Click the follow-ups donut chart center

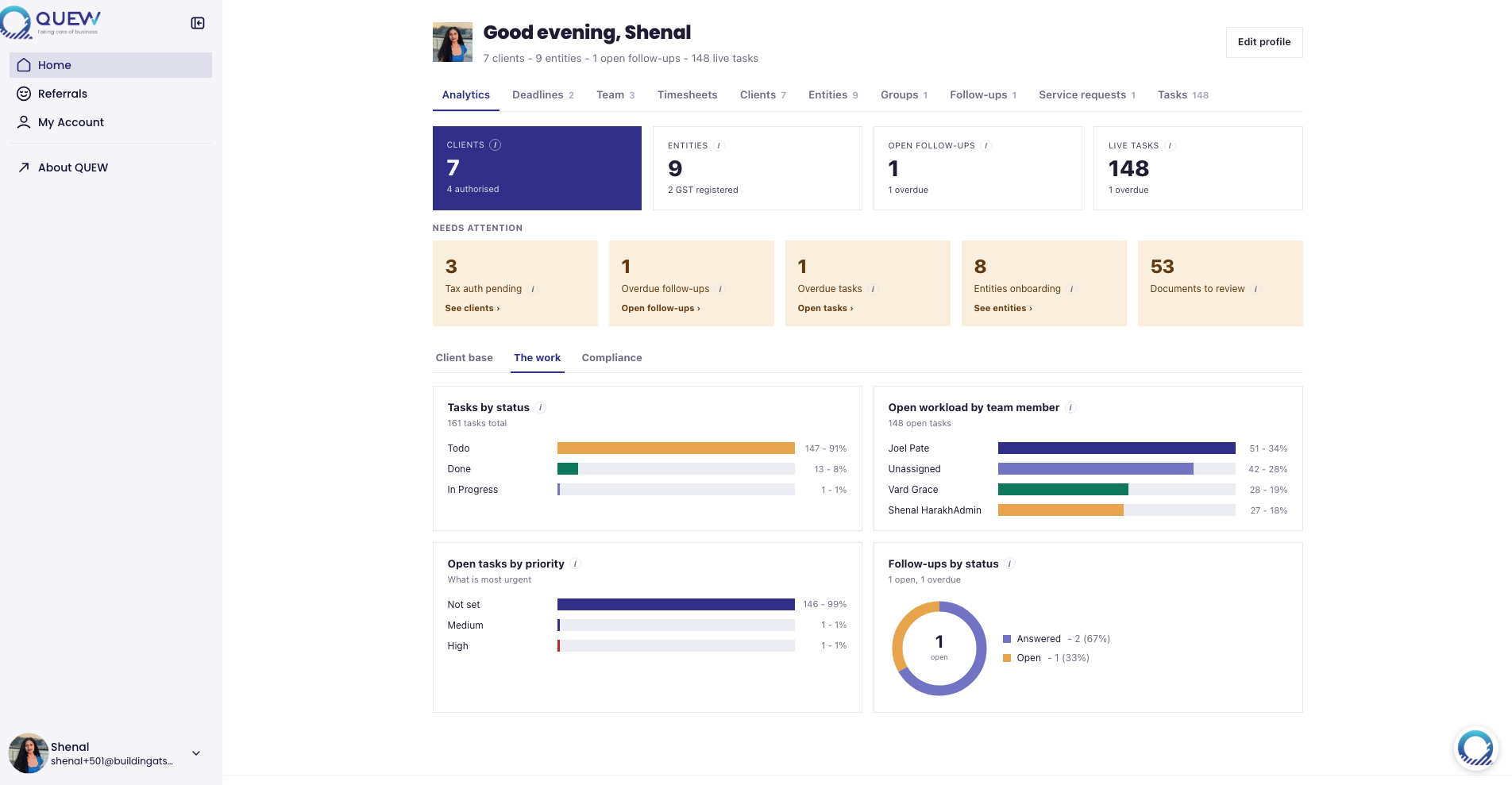click(939, 648)
